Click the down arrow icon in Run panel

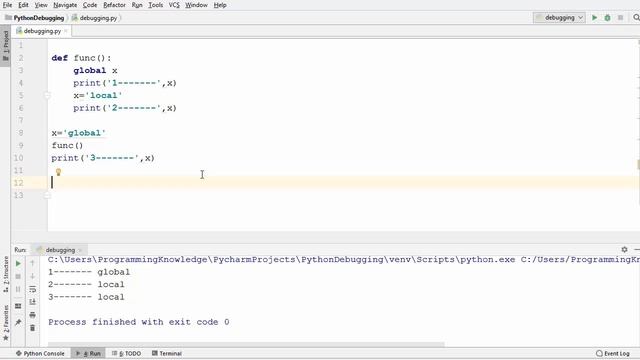pos(33,277)
